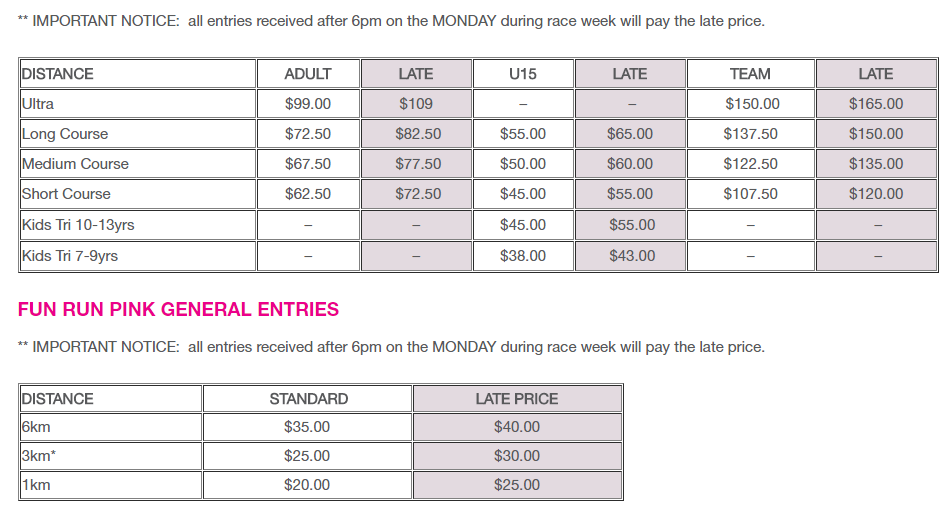
Task: Click the 3km late price $30.00
Action: click(517, 456)
